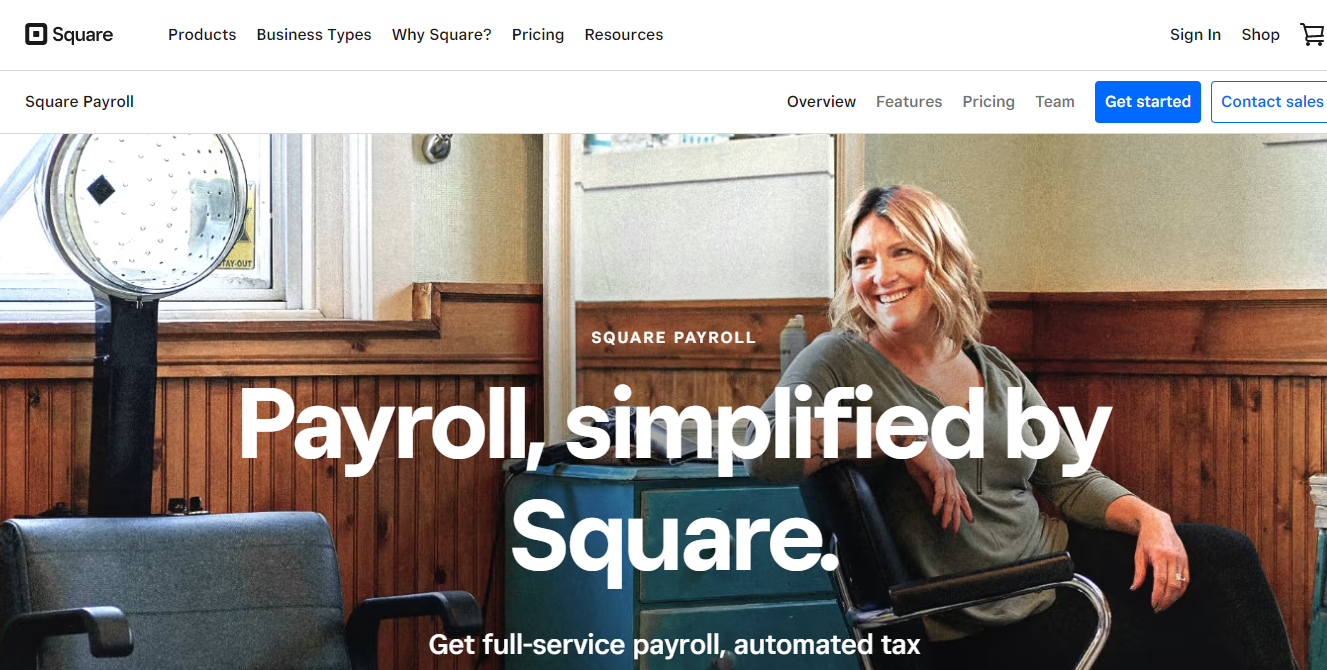1327x670 pixels.
Task: Open the shopping cart icon
Action: pyautogui.click(x=1312, y=35)
